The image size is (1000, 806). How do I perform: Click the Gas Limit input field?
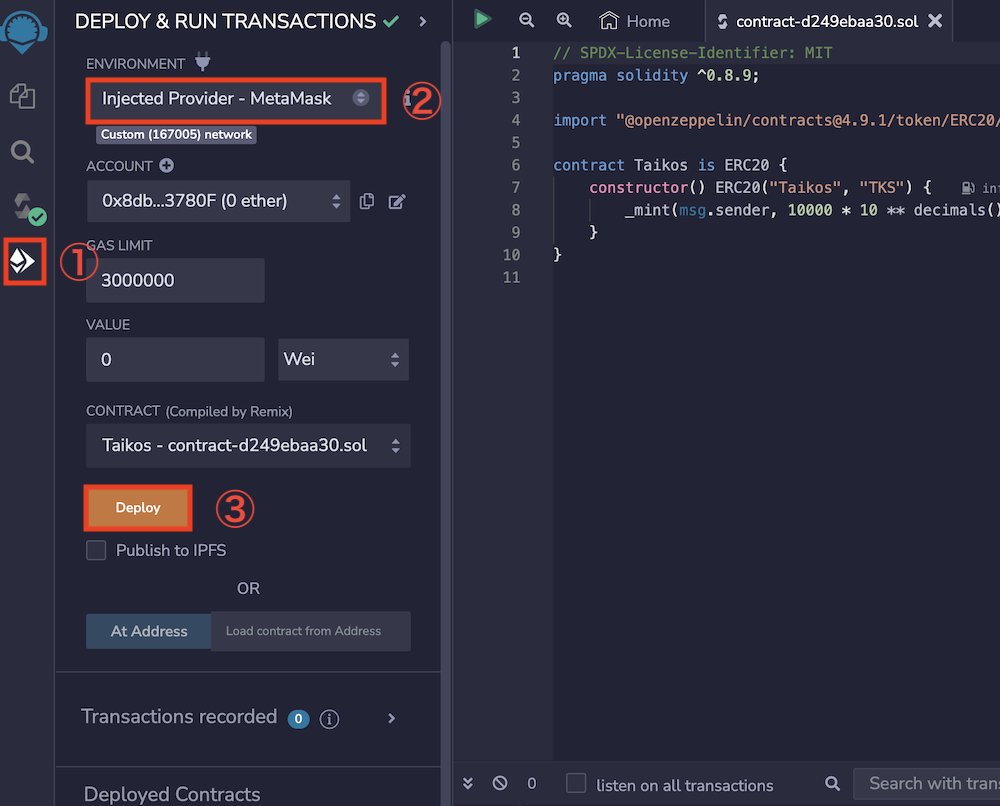pos(175,280)
